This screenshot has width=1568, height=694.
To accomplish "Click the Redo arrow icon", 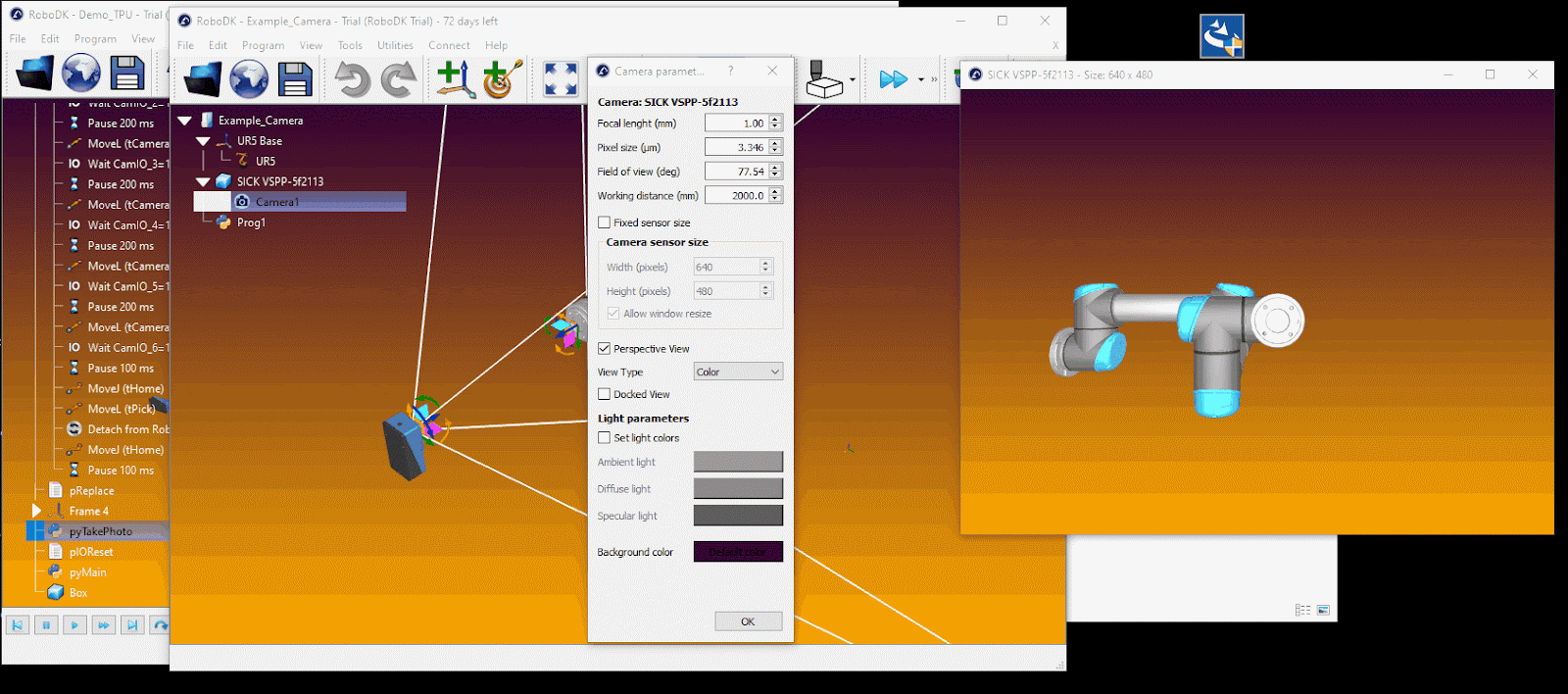I will point(399,79).
